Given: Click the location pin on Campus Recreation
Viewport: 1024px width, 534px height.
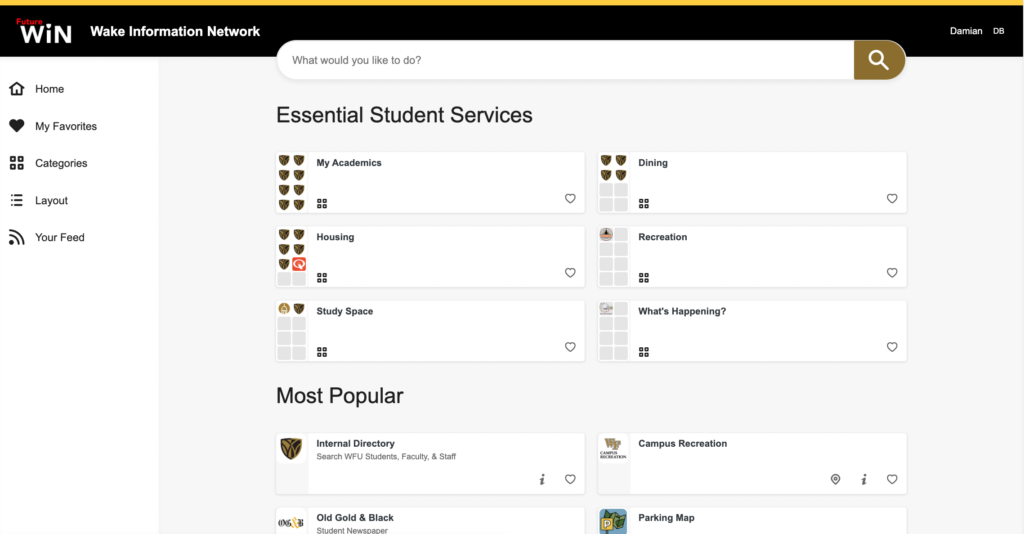Looking at the screenshot, I should coord(835,479).
